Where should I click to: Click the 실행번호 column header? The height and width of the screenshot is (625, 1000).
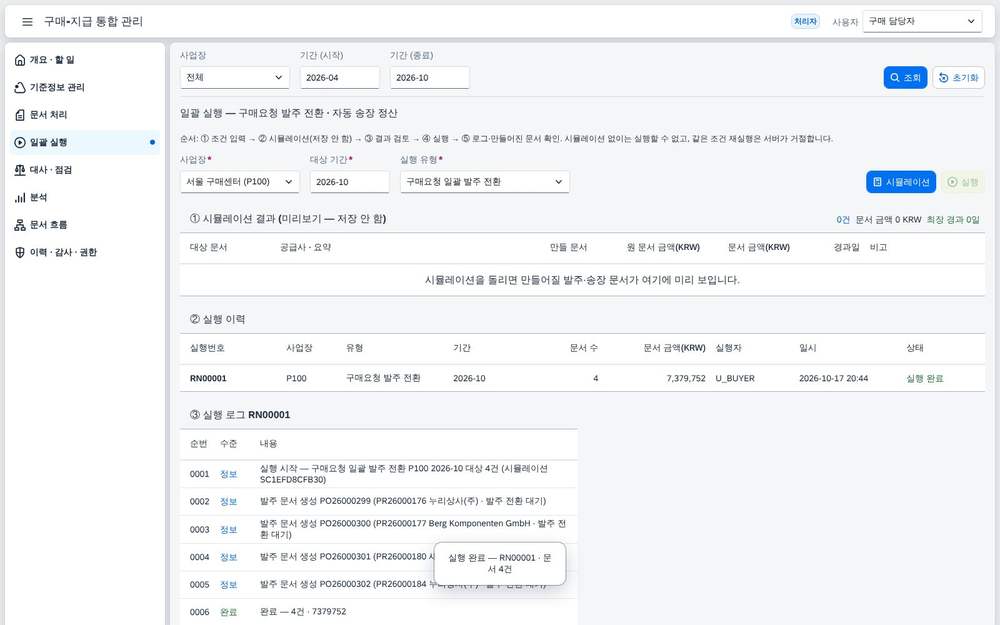(x=207, y=348)
